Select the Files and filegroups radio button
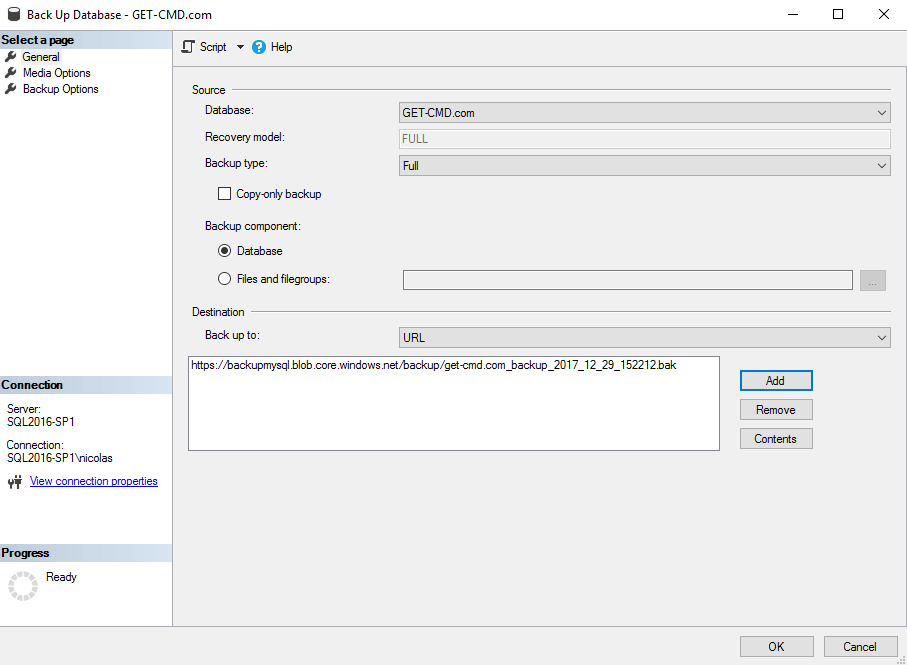 tap(224, 279)
